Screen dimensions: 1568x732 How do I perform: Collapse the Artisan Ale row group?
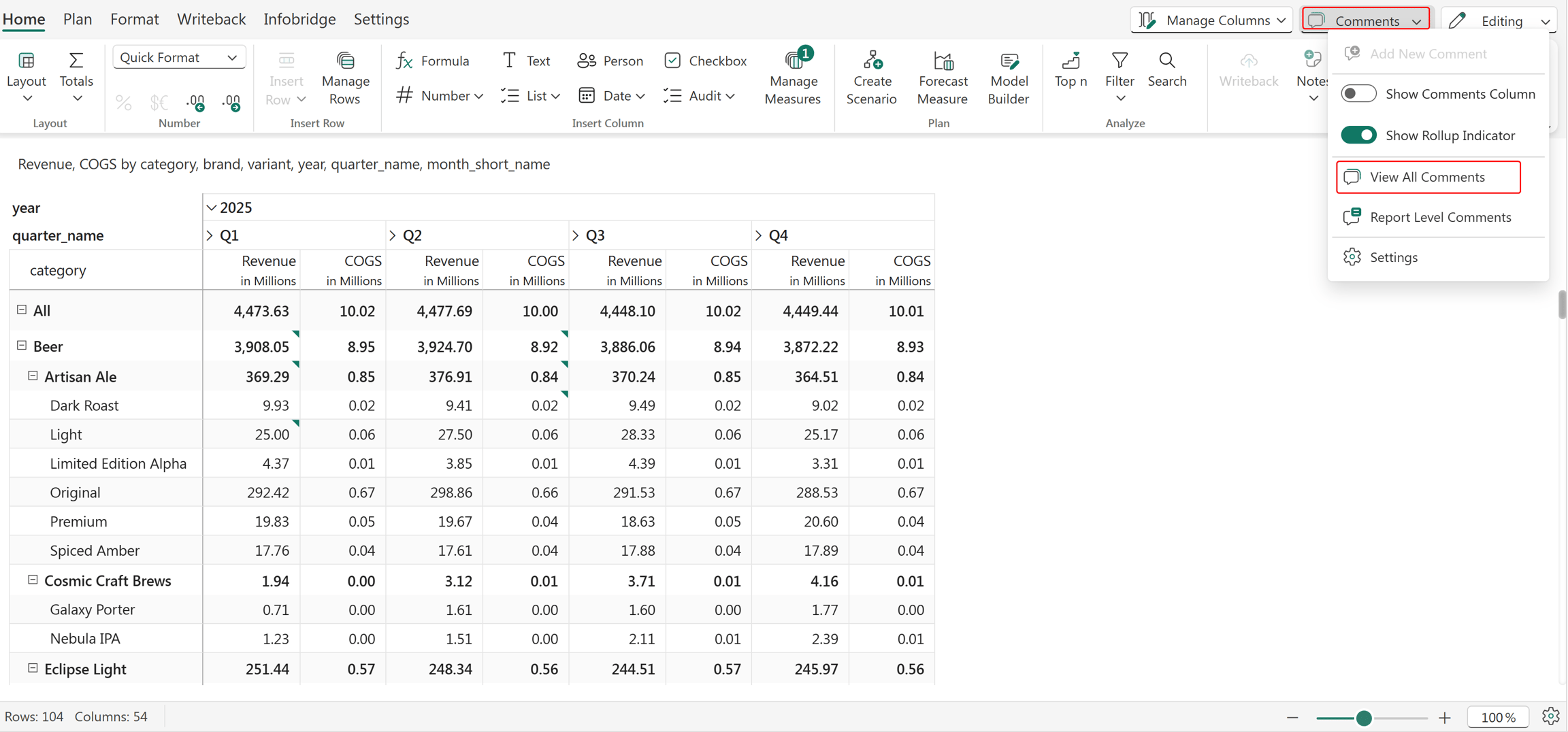(32, 376)
